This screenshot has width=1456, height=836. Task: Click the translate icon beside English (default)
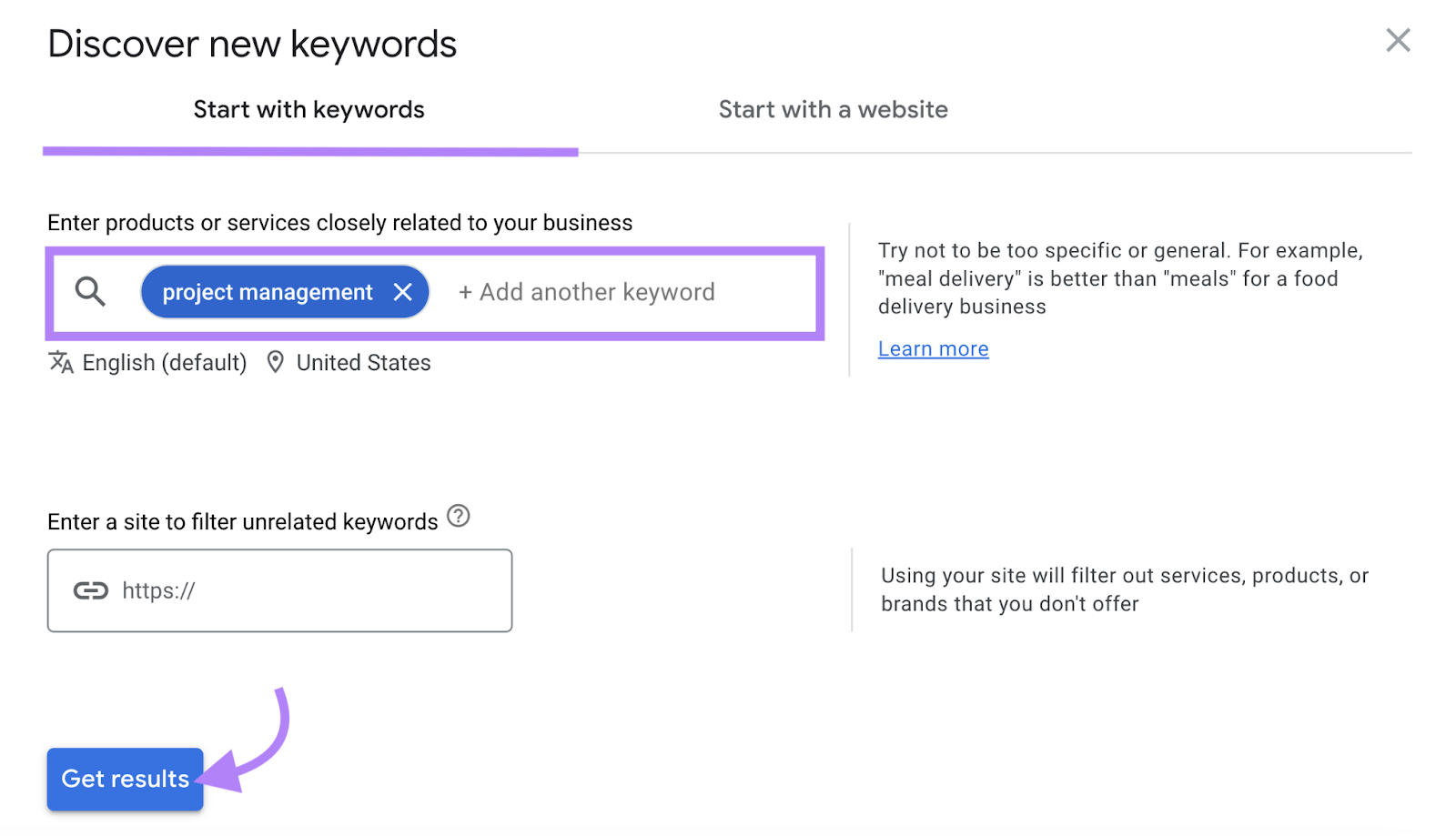point(60,362)
